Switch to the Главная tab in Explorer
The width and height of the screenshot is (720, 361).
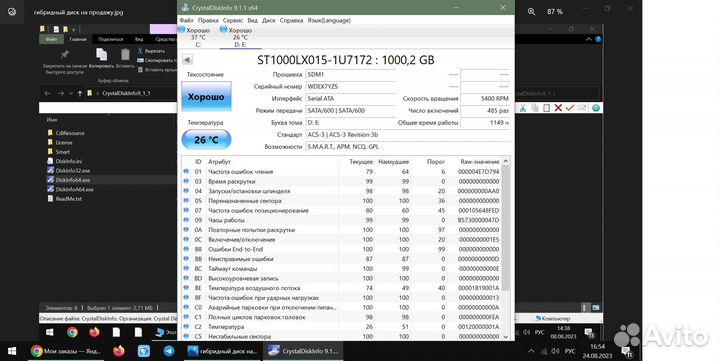pyautogui.click(x=78, y=39)
